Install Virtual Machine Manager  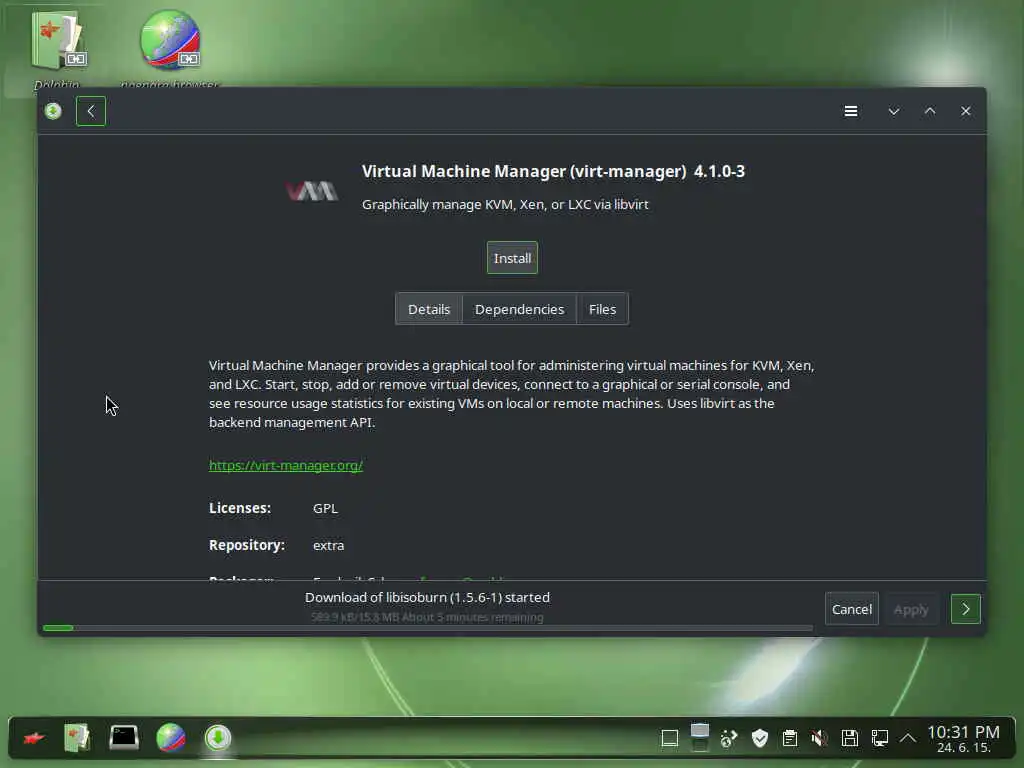(x=512, y=258)
